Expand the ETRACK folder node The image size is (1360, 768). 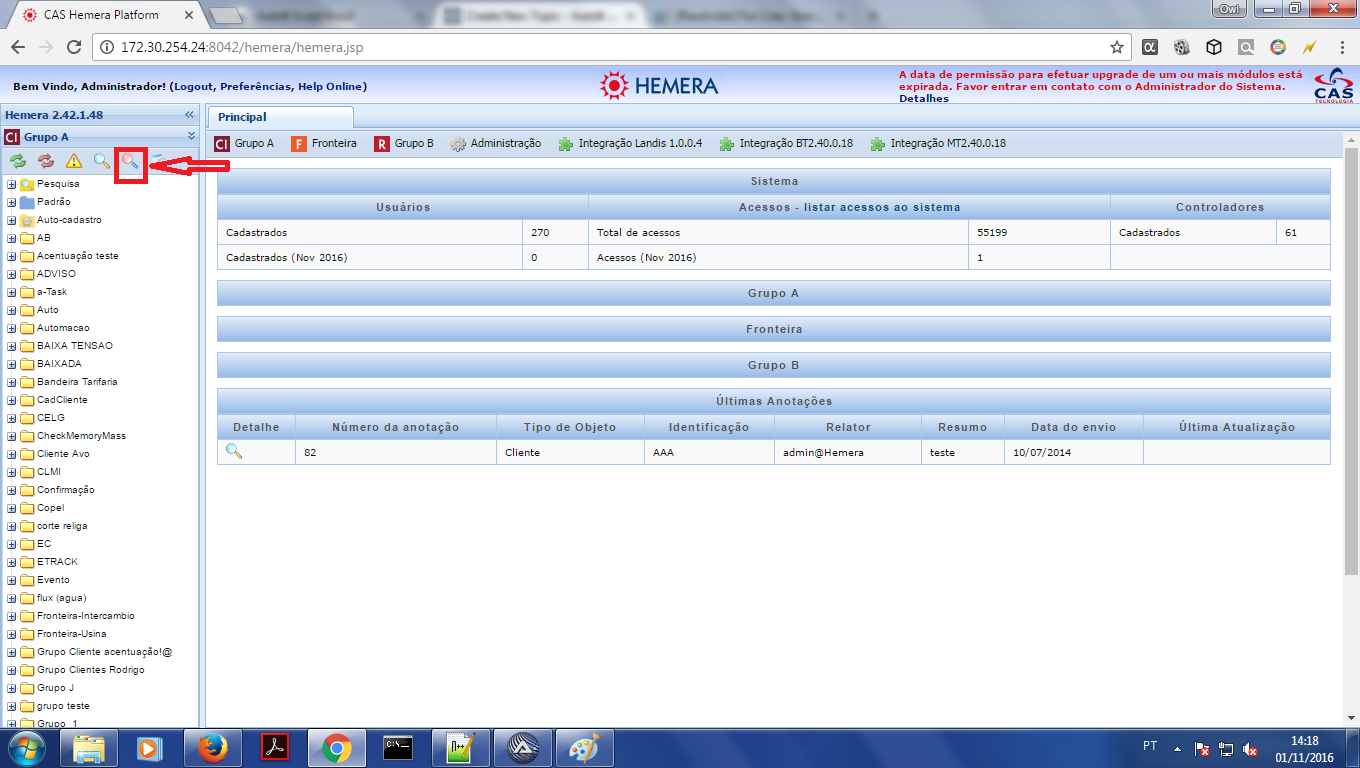[11, 562]
